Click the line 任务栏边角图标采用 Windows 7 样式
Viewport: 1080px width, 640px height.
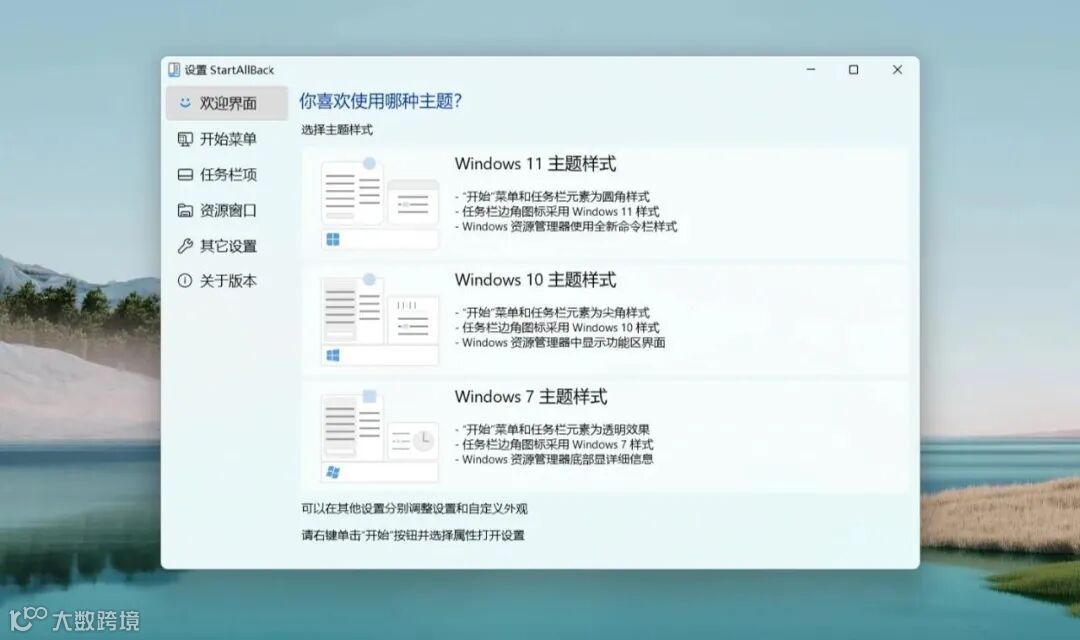pyautogui.click(x=554, y=444)
